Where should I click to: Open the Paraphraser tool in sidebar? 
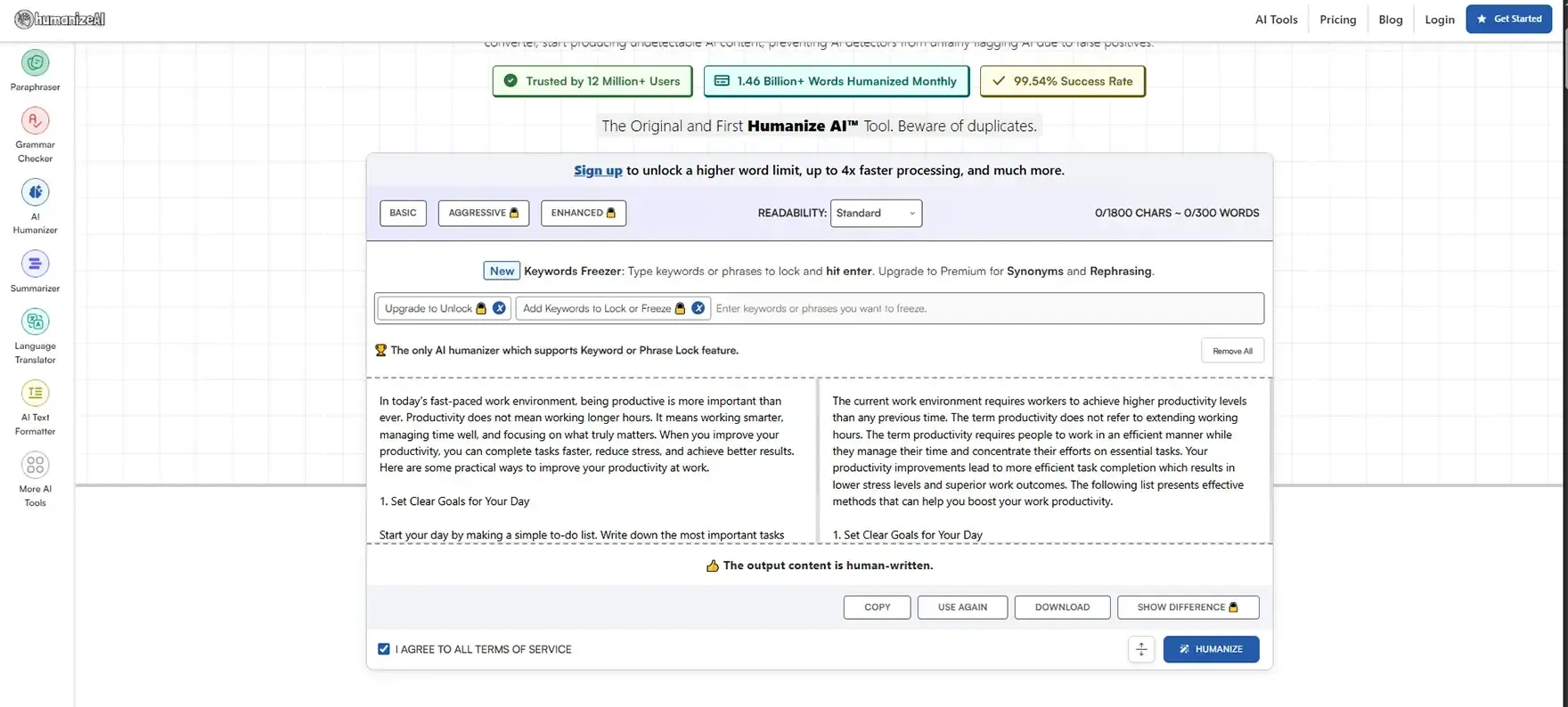(35, 64)
